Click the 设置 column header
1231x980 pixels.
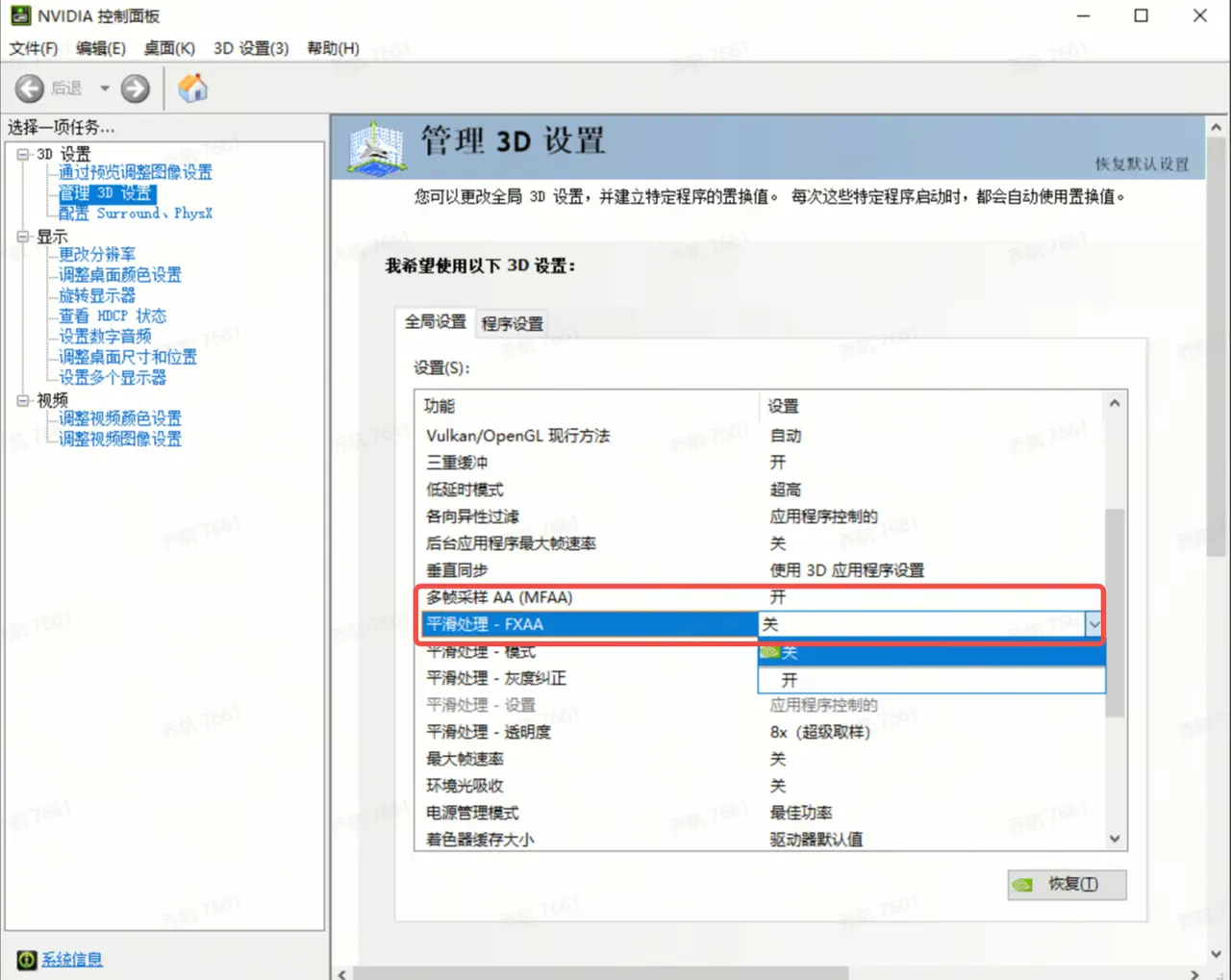932,406
